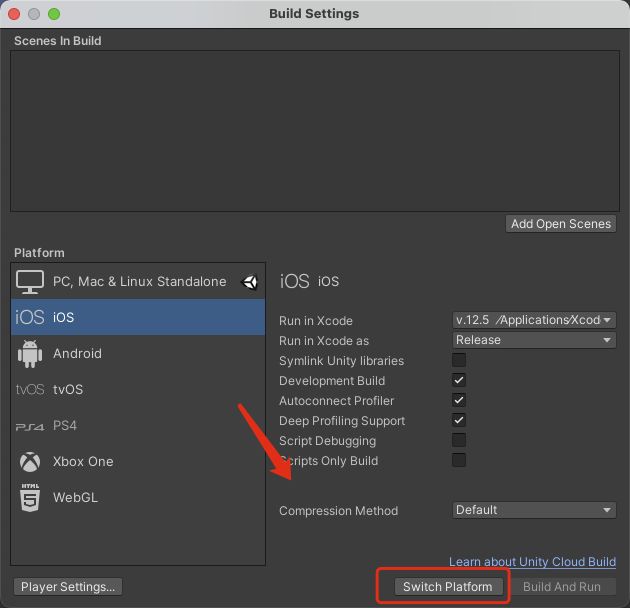630x608 pixels.
Task: Click the HTML5 WebGL icon
Action: coord(30,497)
